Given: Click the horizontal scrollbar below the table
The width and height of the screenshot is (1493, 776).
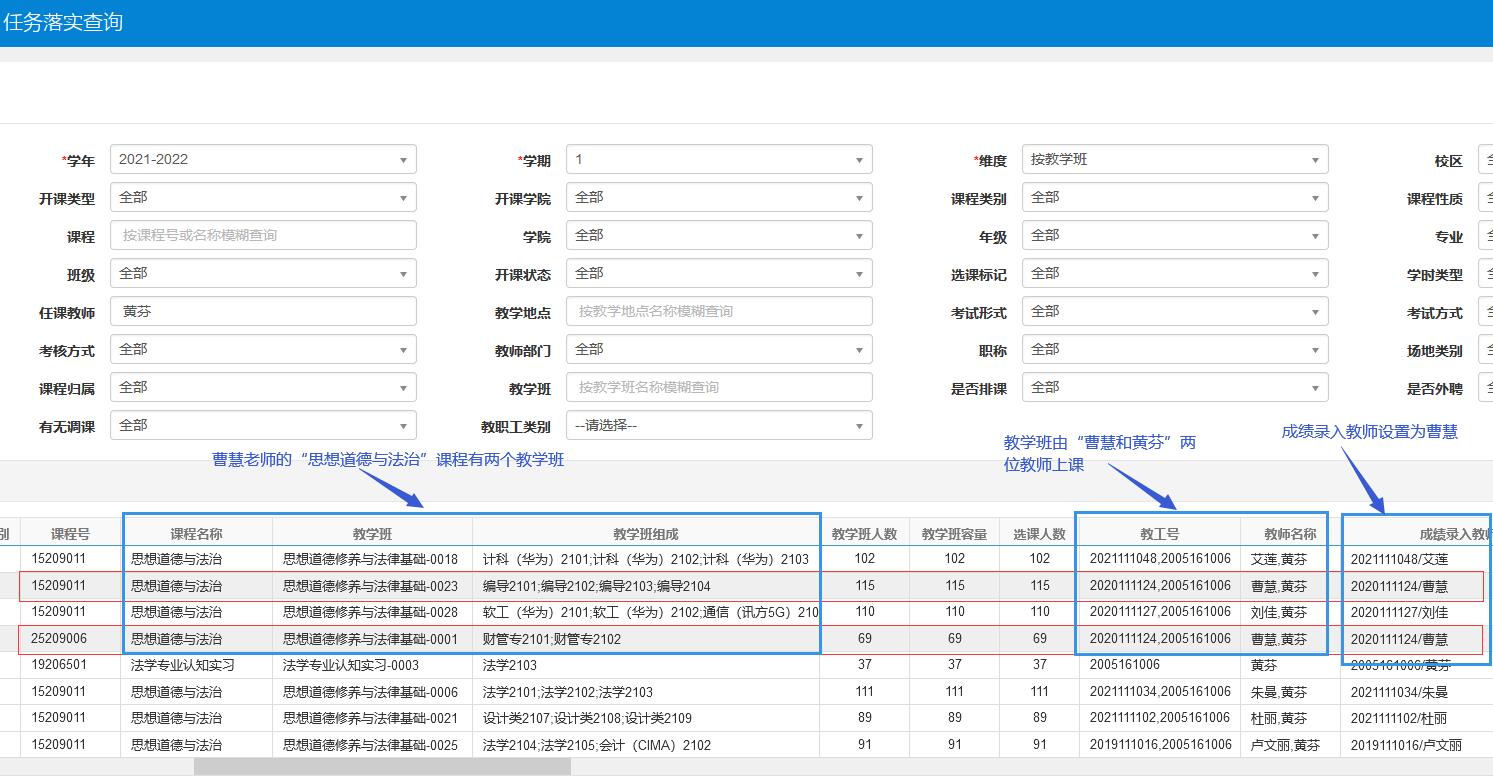Looking at the screenshot, I should coord(382,767).
